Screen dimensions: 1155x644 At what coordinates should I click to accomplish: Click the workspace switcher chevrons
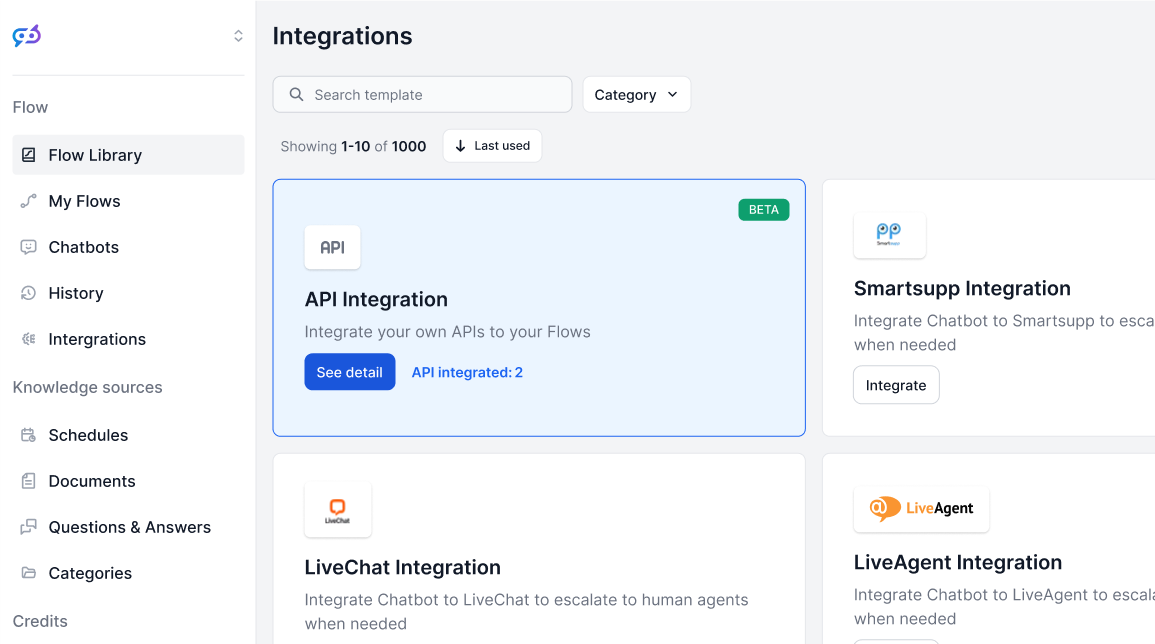(238, 35)
